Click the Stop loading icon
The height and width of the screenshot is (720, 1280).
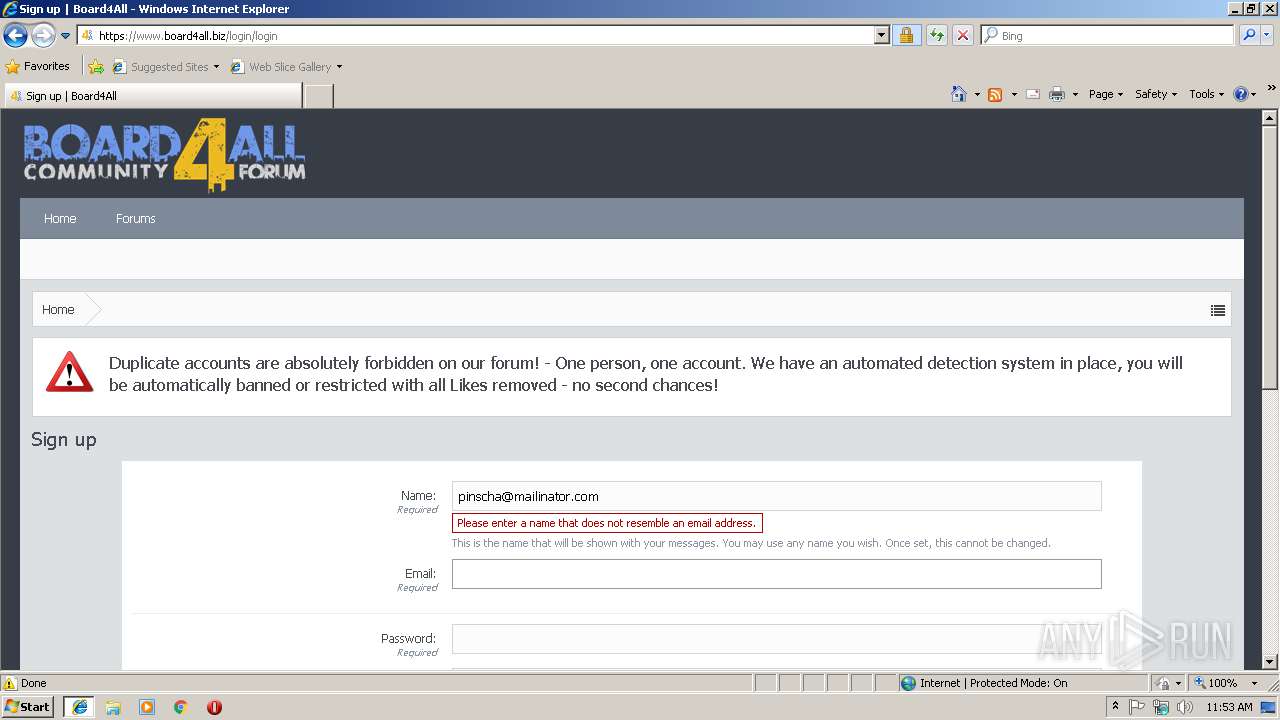(x=962, y=35)
